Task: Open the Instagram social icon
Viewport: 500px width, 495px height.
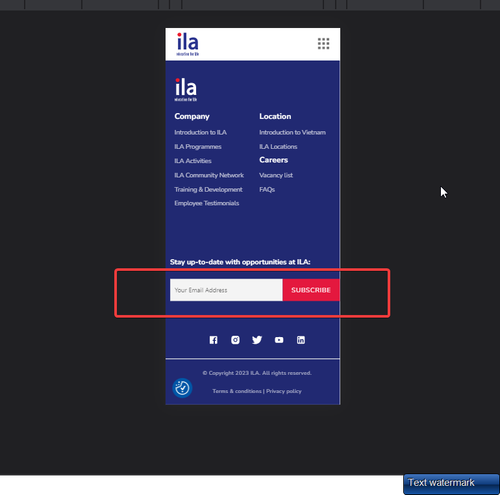Action: pos(235,340)
